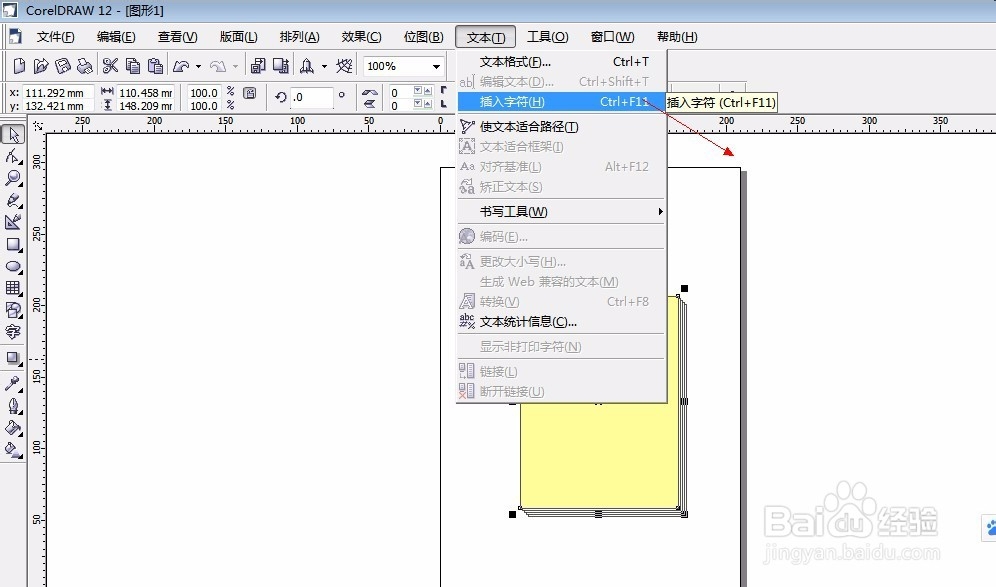The height and width of the screenshot is (587, 996).
Task: Open the 编辑(E) Edit menu
Action: [116, 37]
